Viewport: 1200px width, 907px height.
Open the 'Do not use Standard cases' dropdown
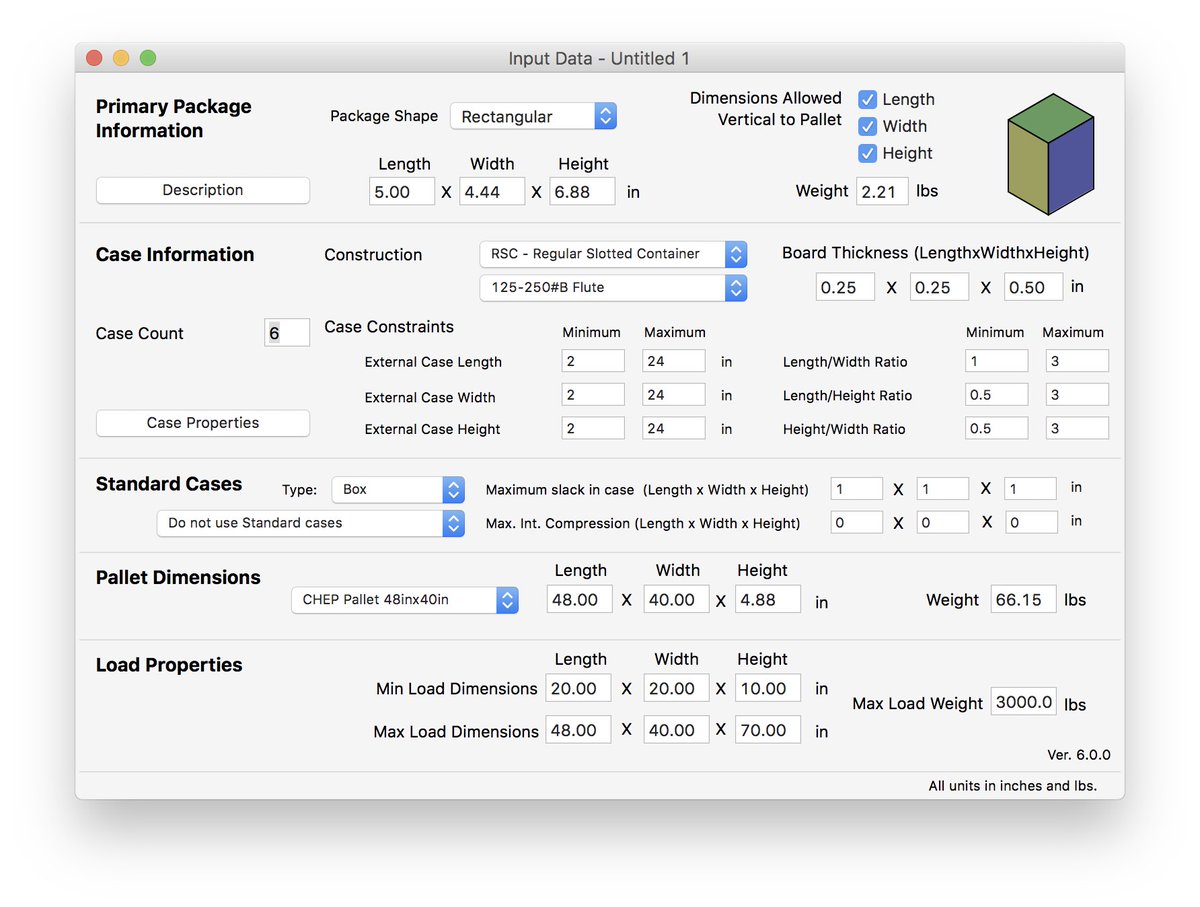tap(310, 523)
